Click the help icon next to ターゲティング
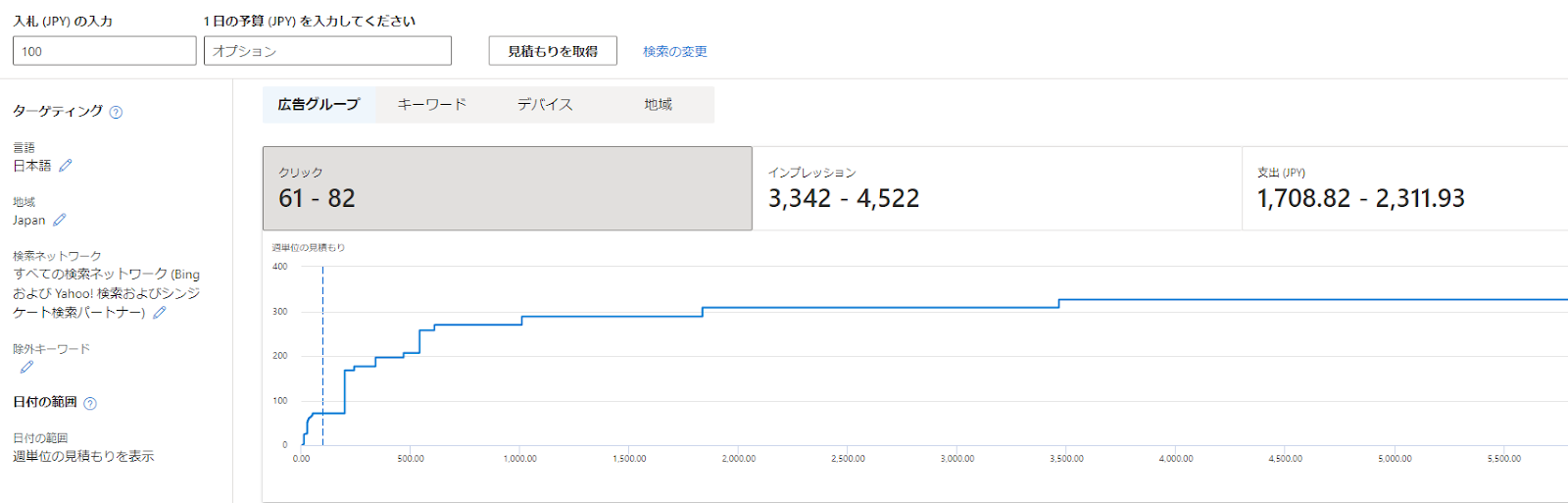This screenshot has height=503, width=1568. click(116, 112)
